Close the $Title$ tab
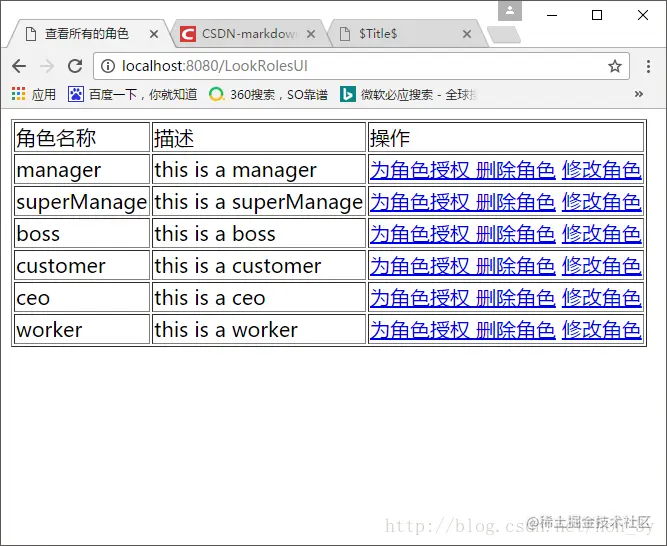This screenshot has height=546, width=667. [x=467, y=34]
